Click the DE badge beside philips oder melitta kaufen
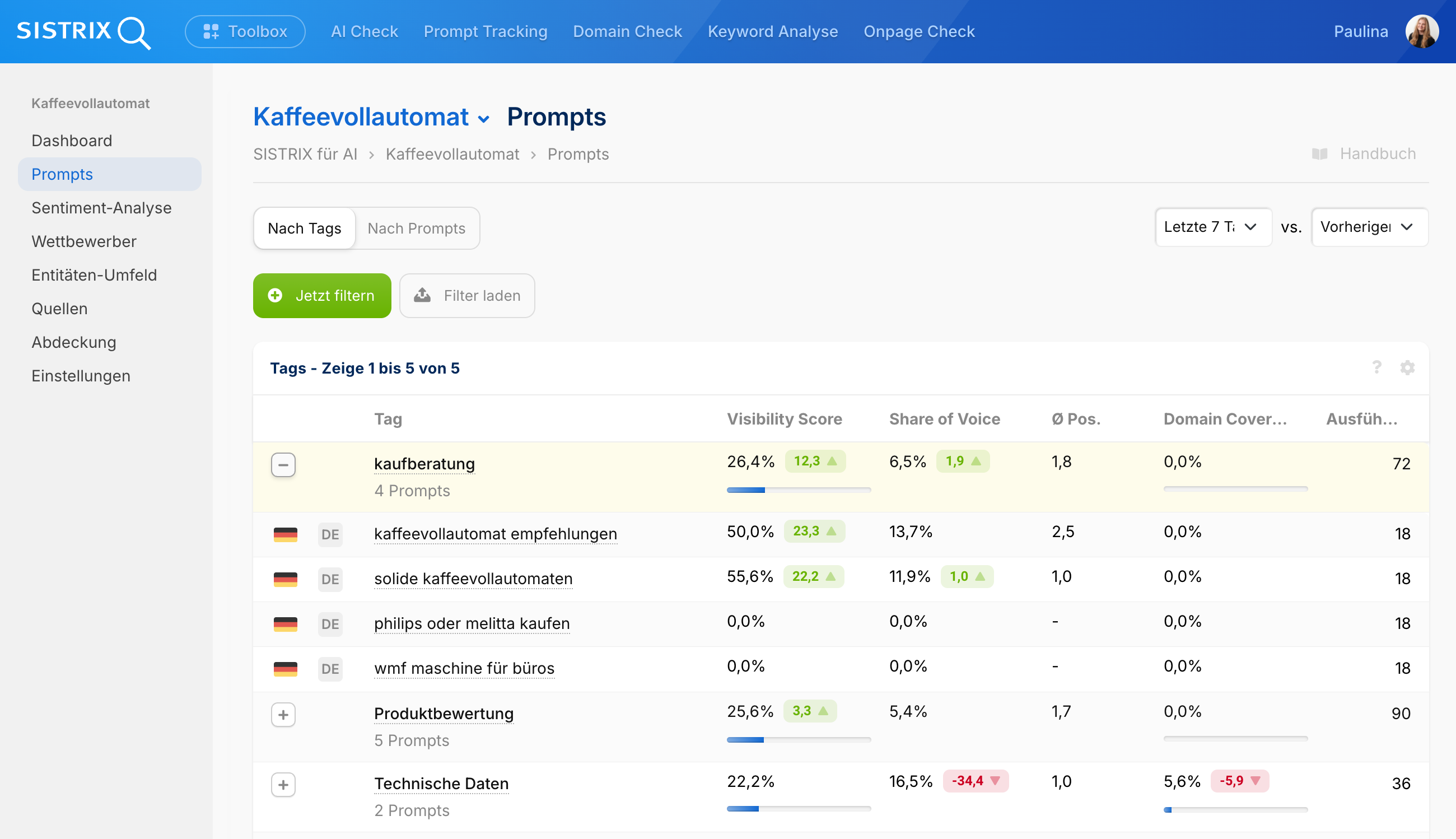Screen dimensions: 1456x839 click(330, 624)
